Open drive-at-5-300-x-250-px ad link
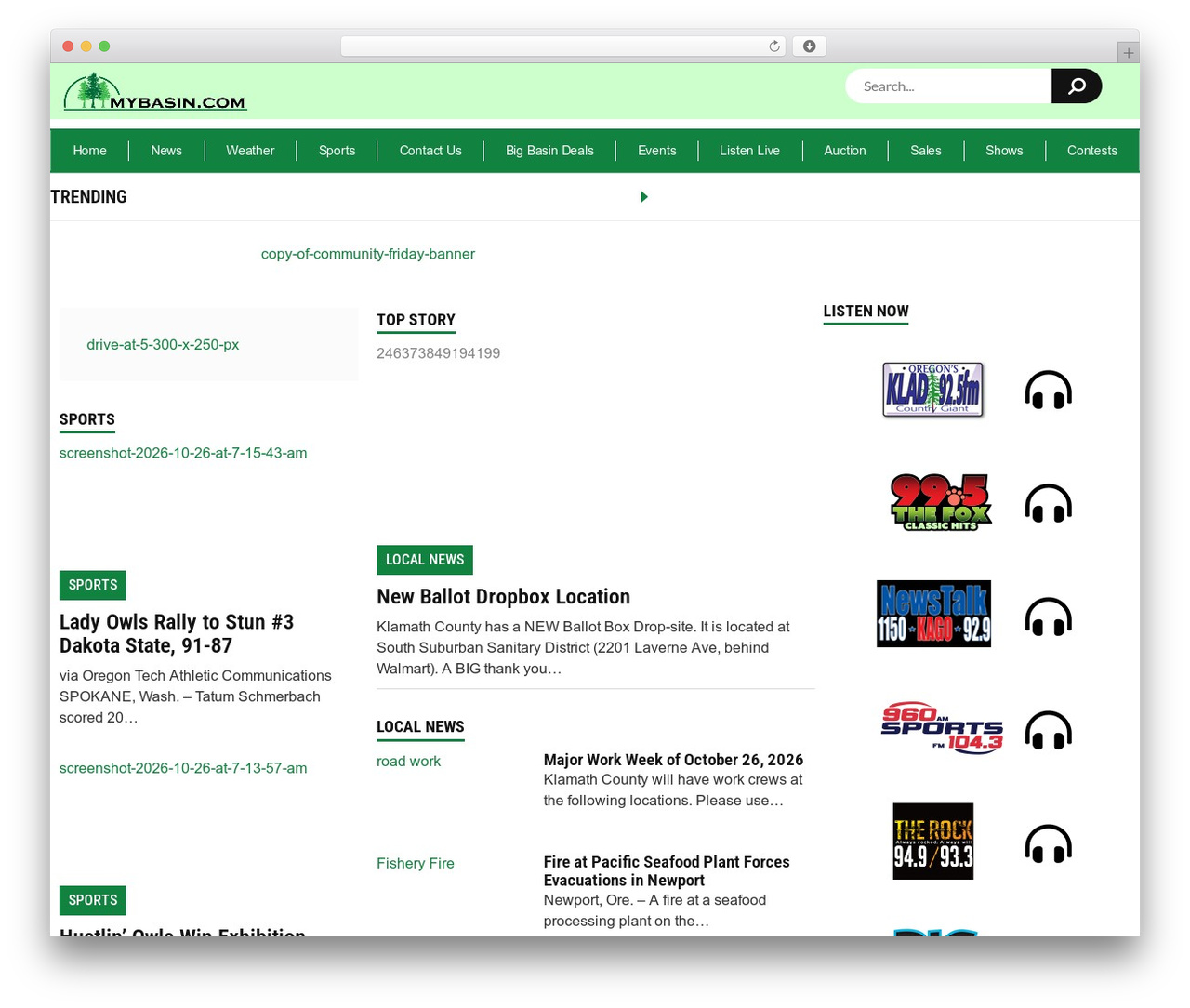The width and height of the screenshot is (1190, 1008). (x=163, y=344)
